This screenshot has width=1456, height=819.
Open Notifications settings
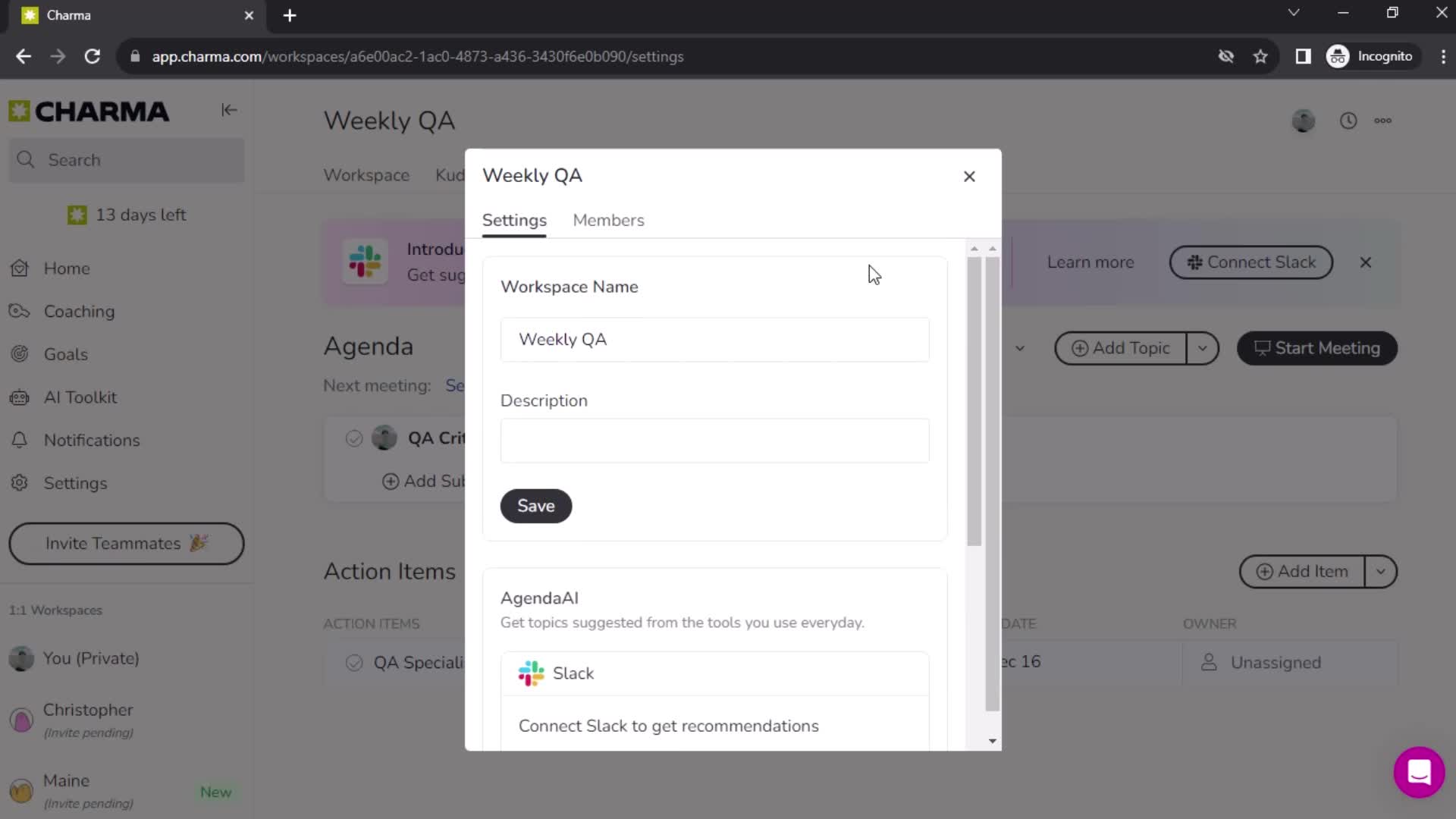click(91, 440)
